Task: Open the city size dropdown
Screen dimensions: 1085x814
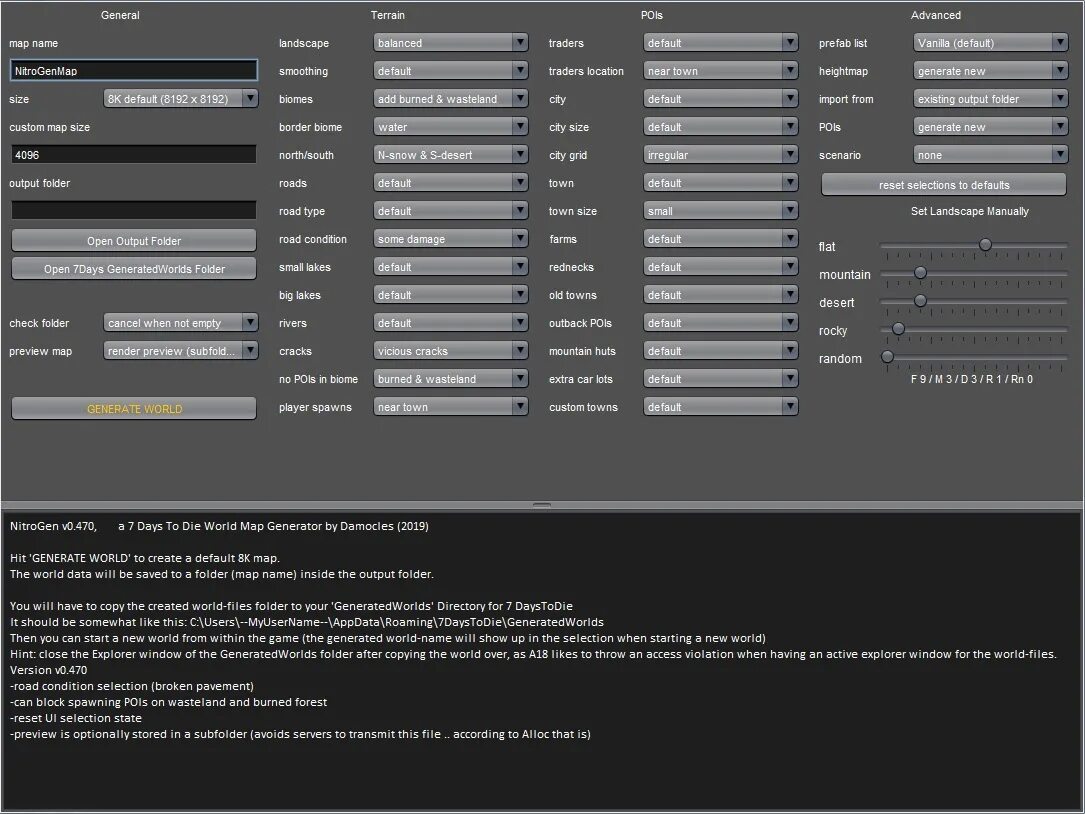Action: point(720,127)
